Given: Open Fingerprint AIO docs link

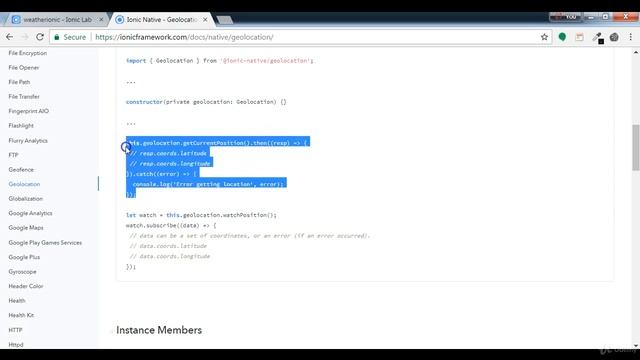Looking at the screenshot, I should pos(29,111).
